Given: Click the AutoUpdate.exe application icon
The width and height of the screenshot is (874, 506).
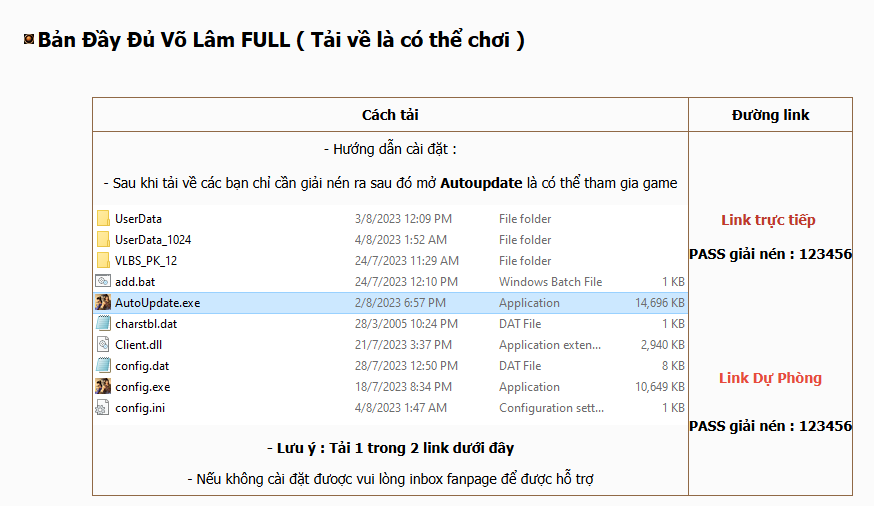Looking at the screenshot, I should [x=103, y=303].
